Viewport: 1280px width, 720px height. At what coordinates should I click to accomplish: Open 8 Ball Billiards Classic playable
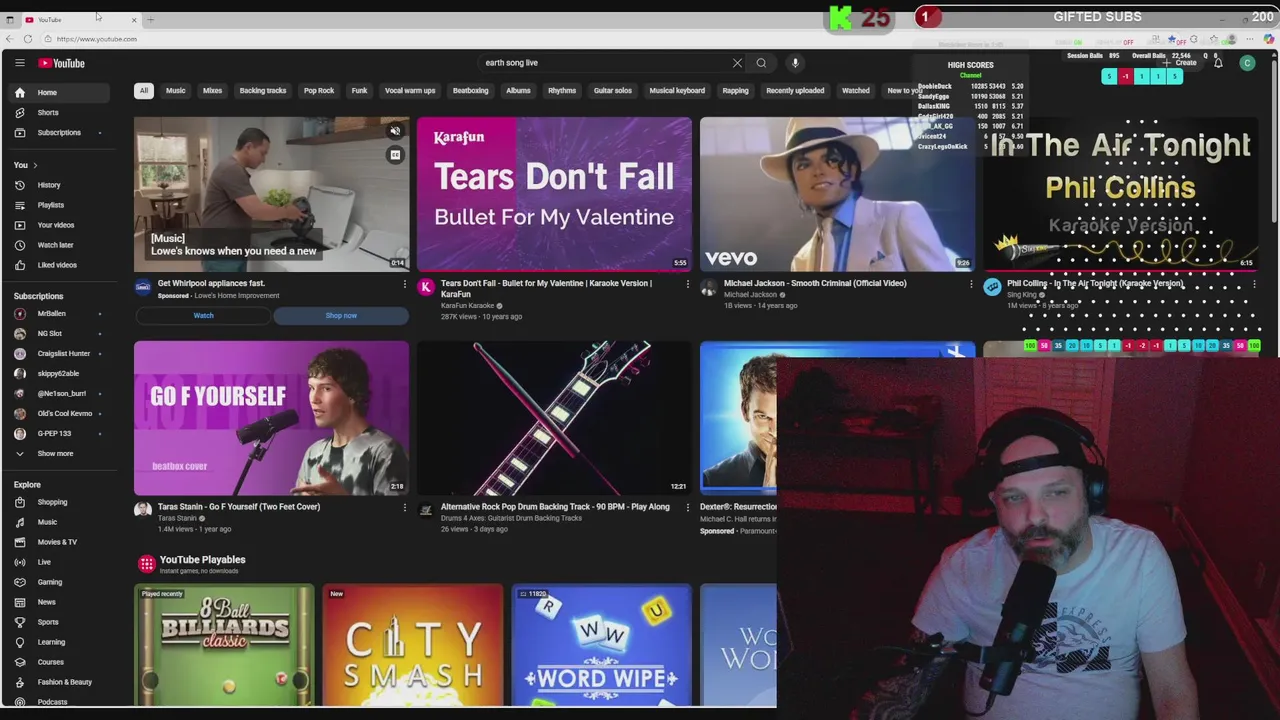point(224,645)
